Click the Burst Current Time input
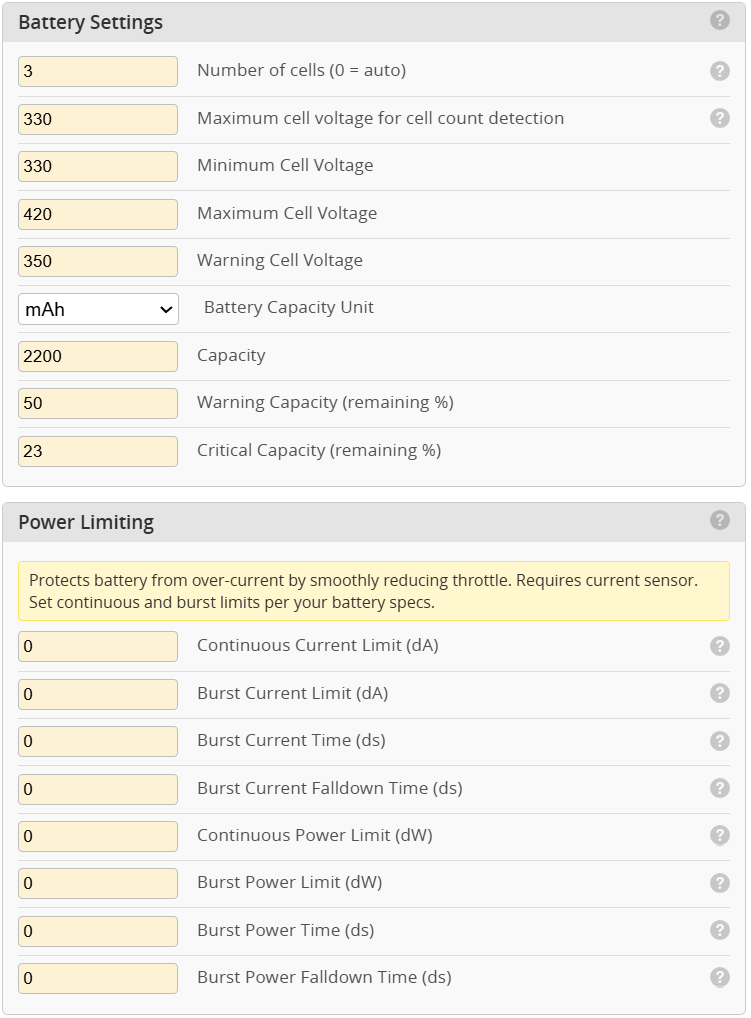Viewport: 751px width, 1018px height. click(98, 741)
